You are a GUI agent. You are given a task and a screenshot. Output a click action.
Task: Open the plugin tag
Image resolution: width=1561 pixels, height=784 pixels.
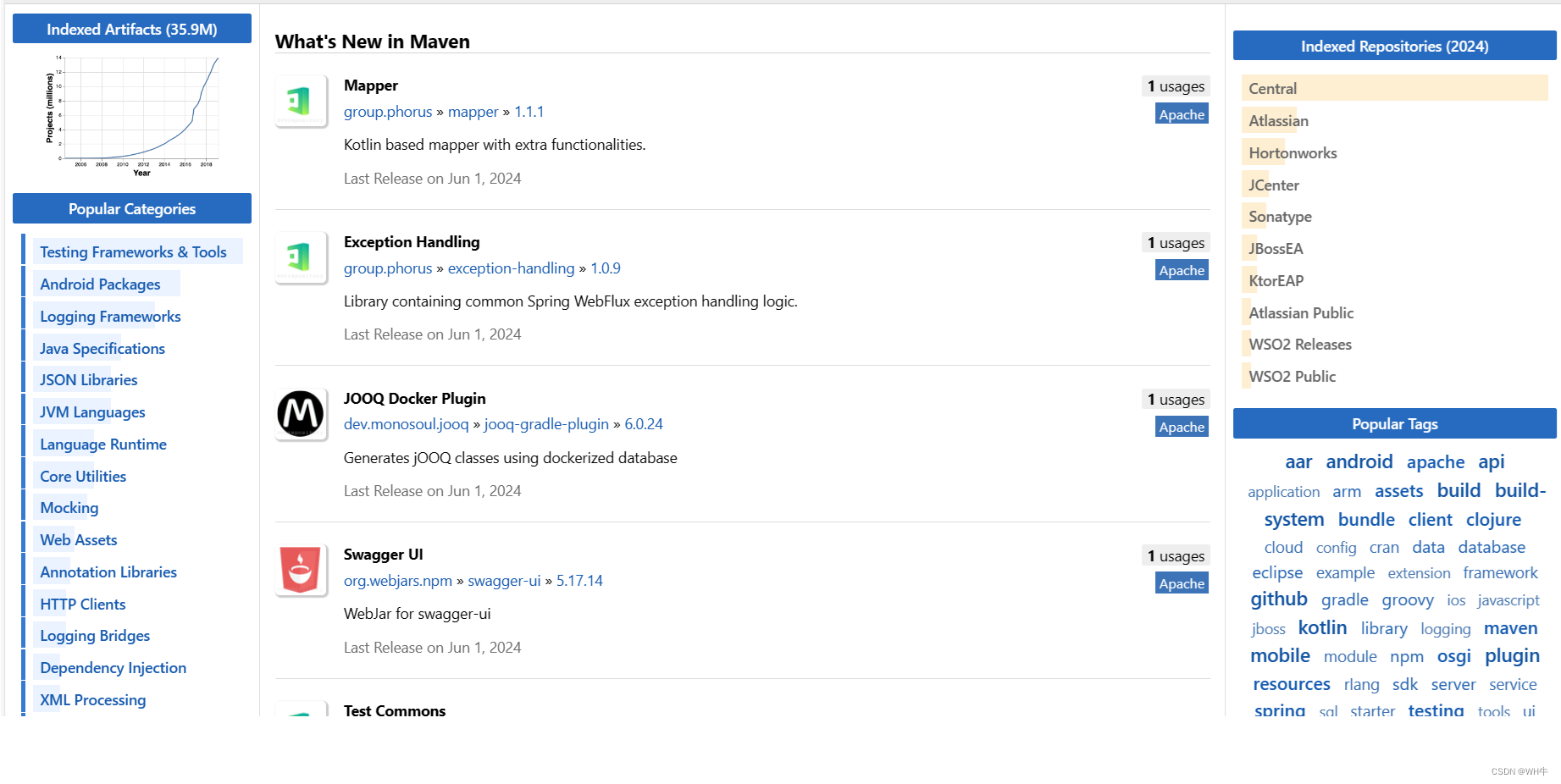coord(1512,656)
